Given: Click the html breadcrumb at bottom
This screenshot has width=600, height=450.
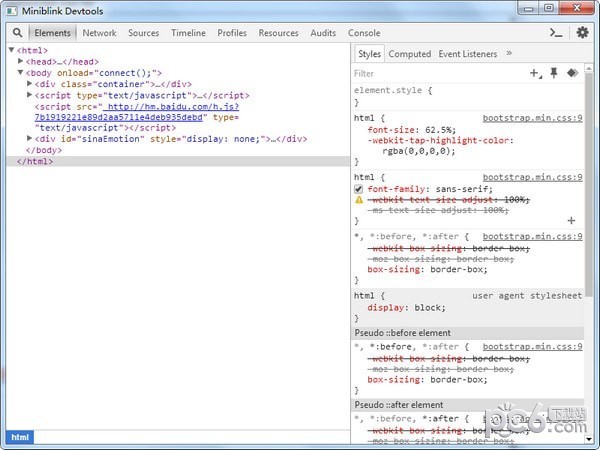Looking at the screenshot, I should click(x=19, y=437).
